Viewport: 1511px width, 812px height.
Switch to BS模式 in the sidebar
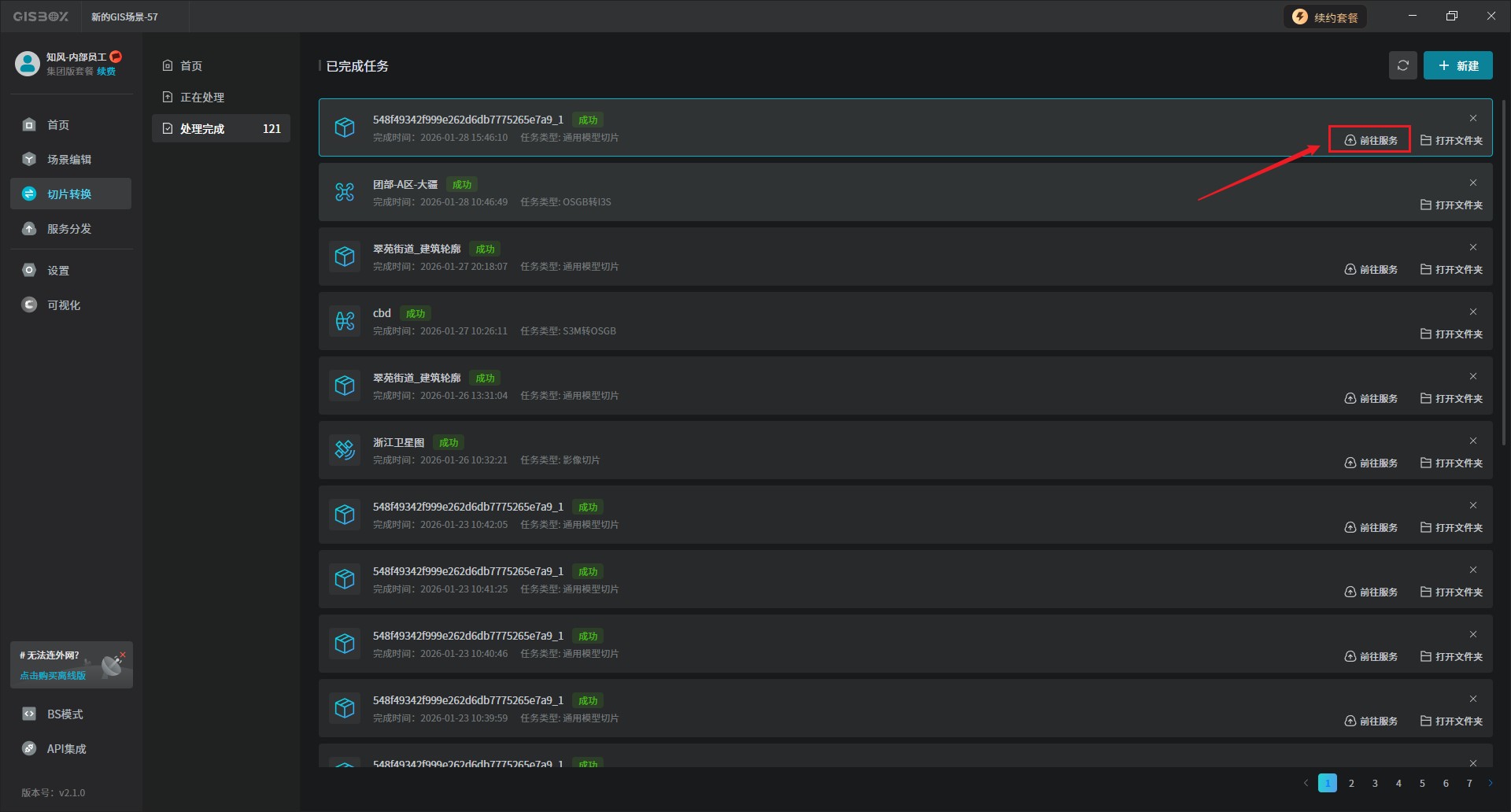pyautogui.click(x=65, y=714)
